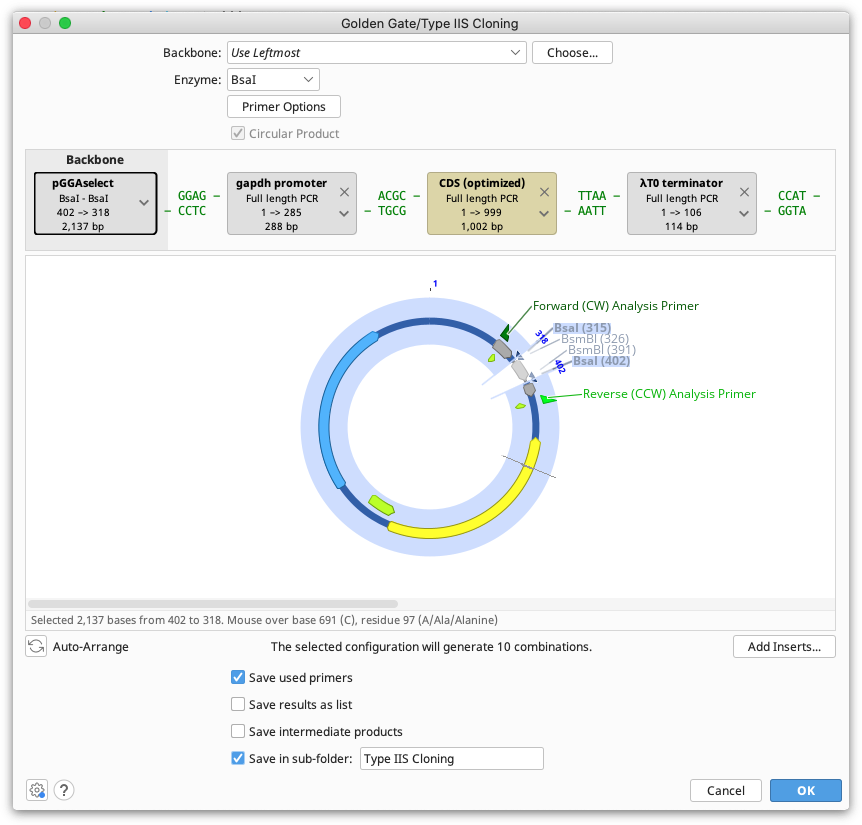
Task: Expand CDS (optimized) options chevron
Action: (x=544, y=213)
